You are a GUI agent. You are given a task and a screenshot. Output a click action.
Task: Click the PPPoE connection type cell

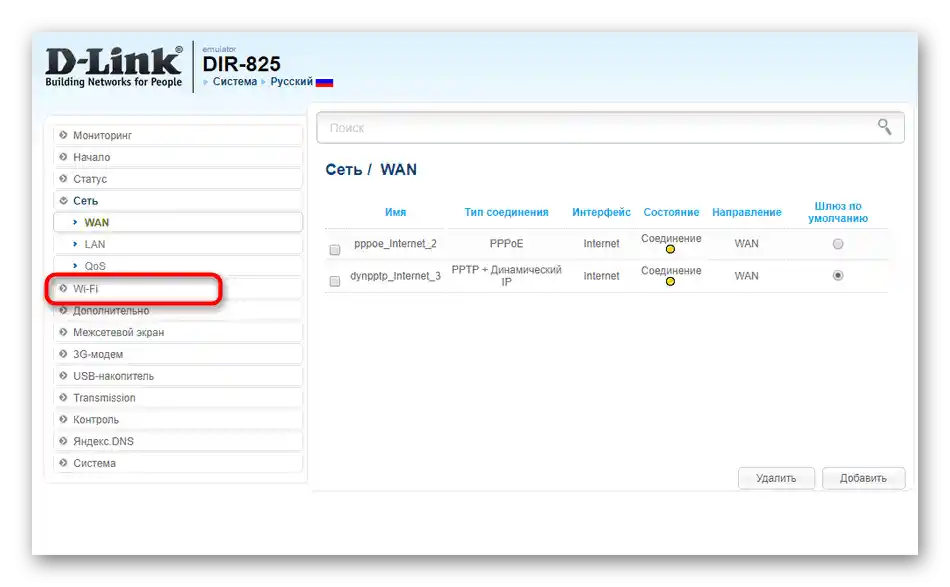click(x=506, y=244)
